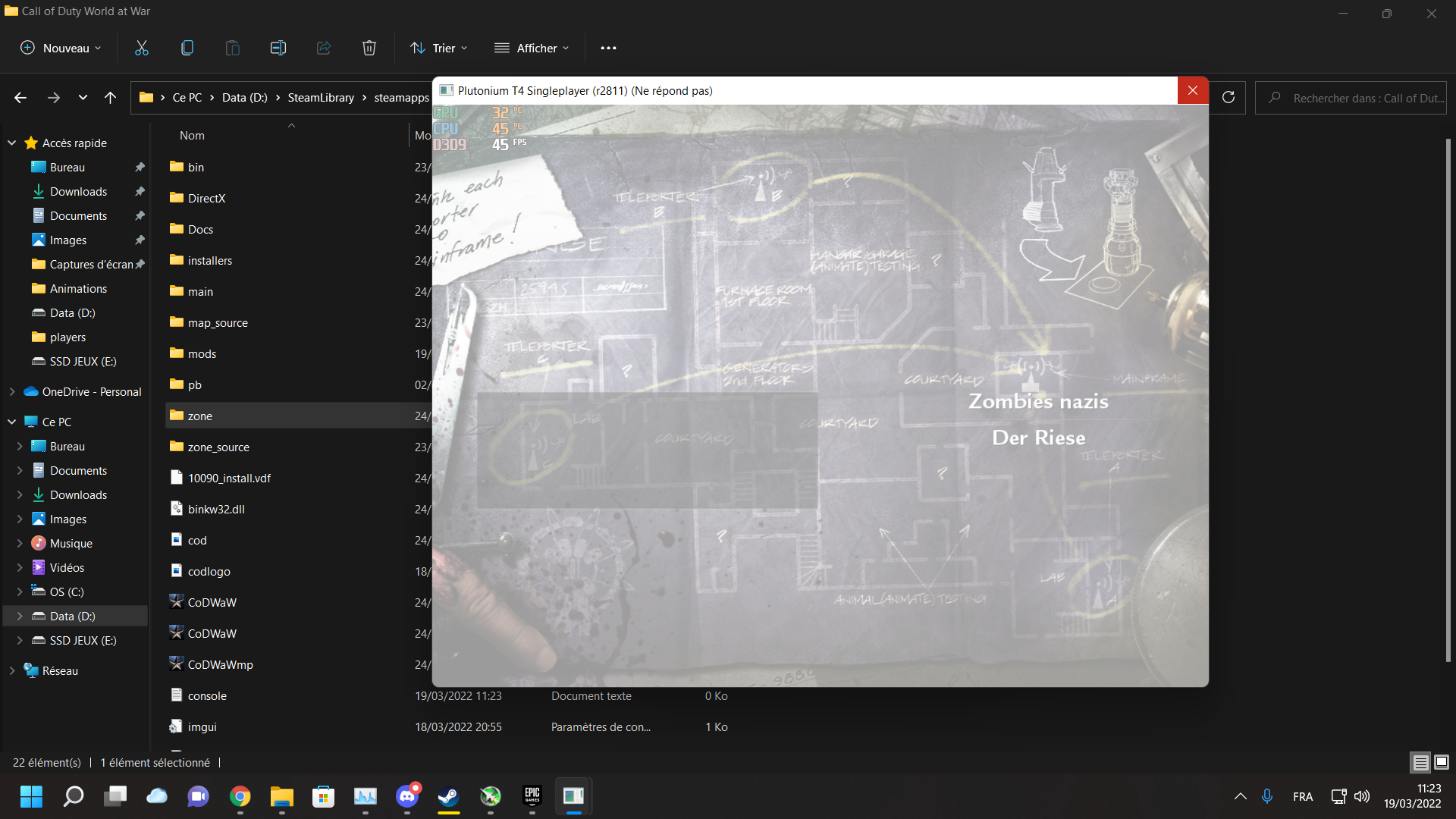Select the console text document
This screenshot has width=1456, height=819.
coord(207,695)
